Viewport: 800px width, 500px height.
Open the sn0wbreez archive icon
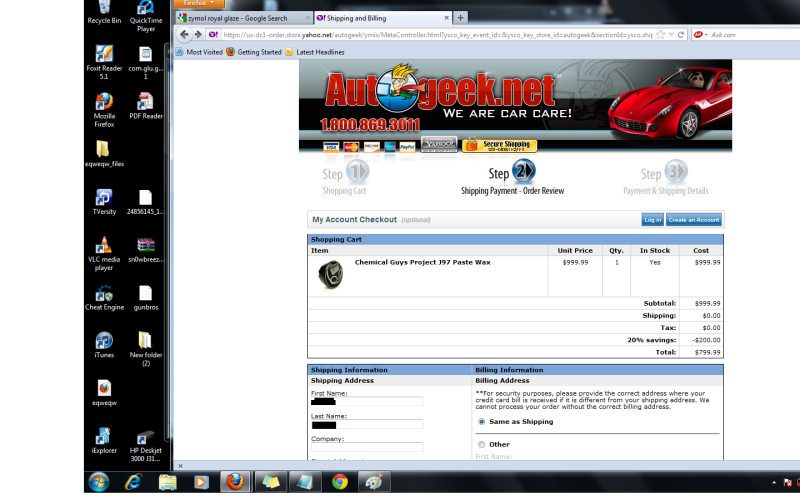pyautogui.click(x=145, y=249)
